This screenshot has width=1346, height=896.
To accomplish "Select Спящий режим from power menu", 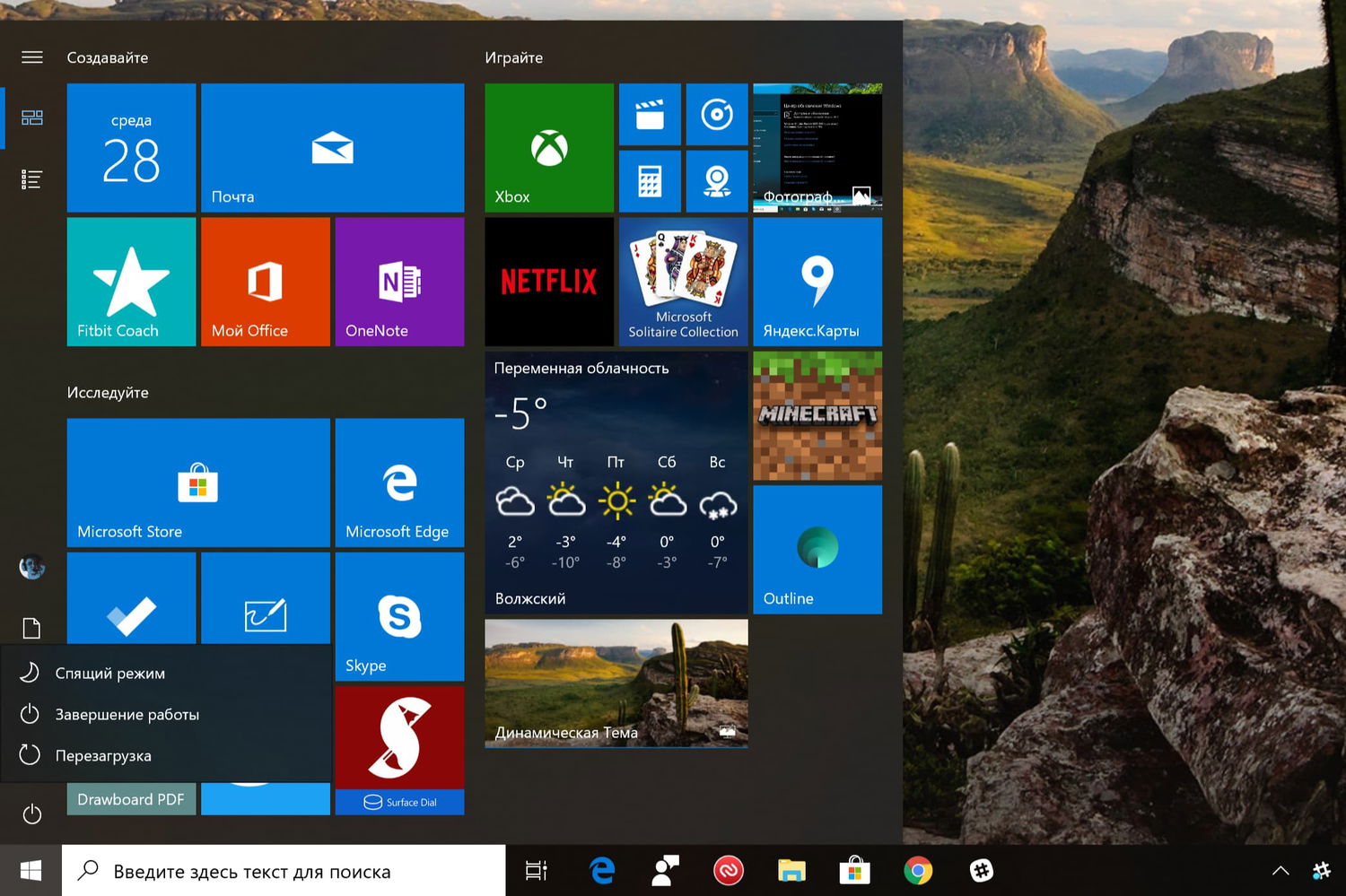I will 109,673.
